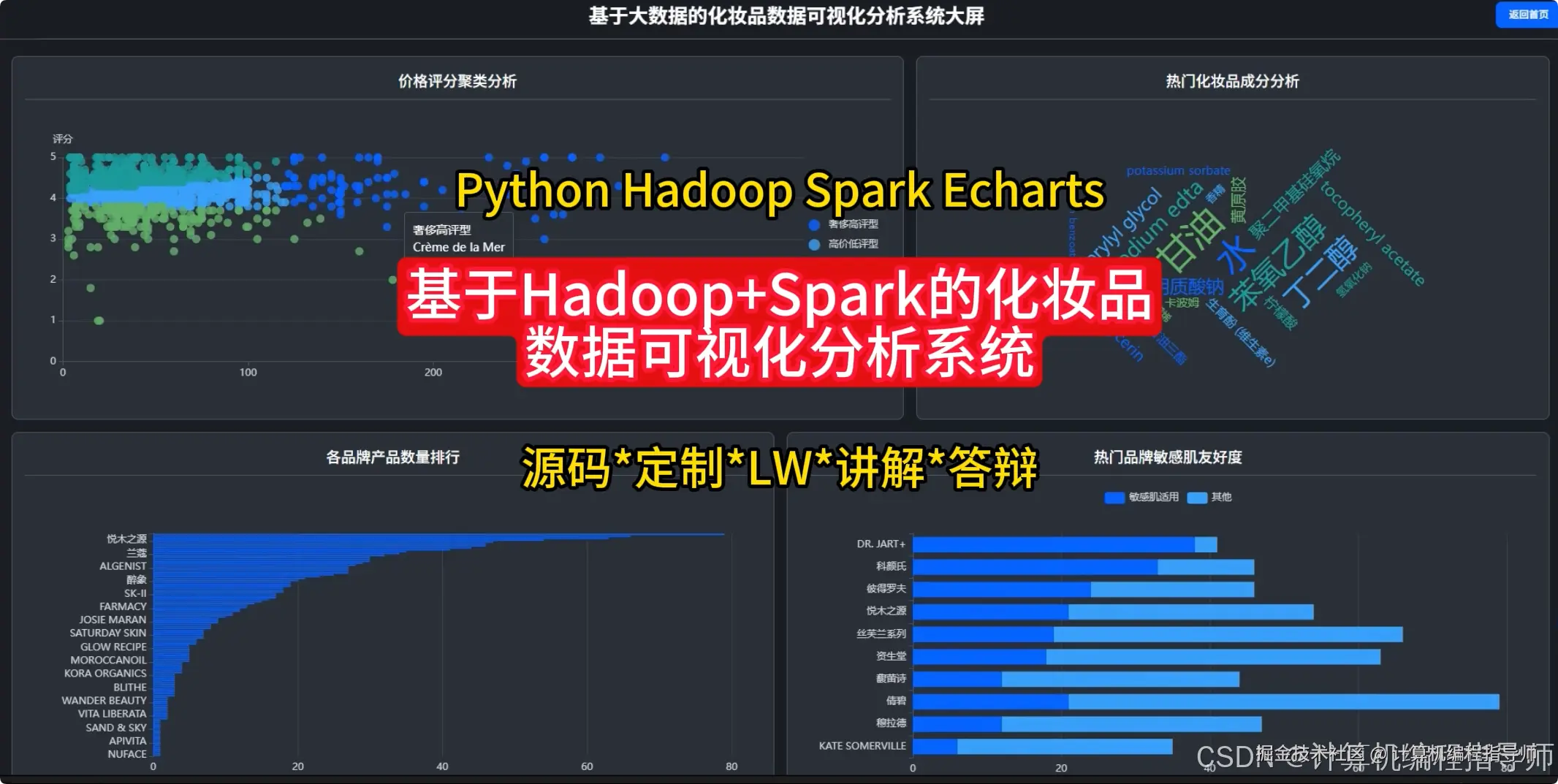
Task: Click the GLOW RECIPE label
Action: (x=113, y=647)
